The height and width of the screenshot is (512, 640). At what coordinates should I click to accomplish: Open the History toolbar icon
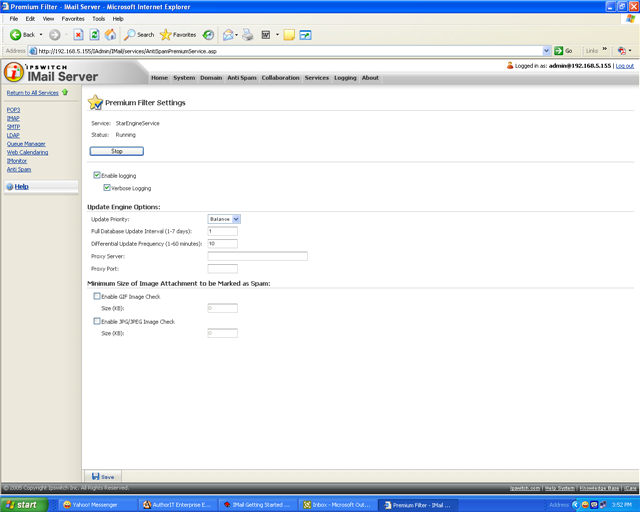[208, 35]
